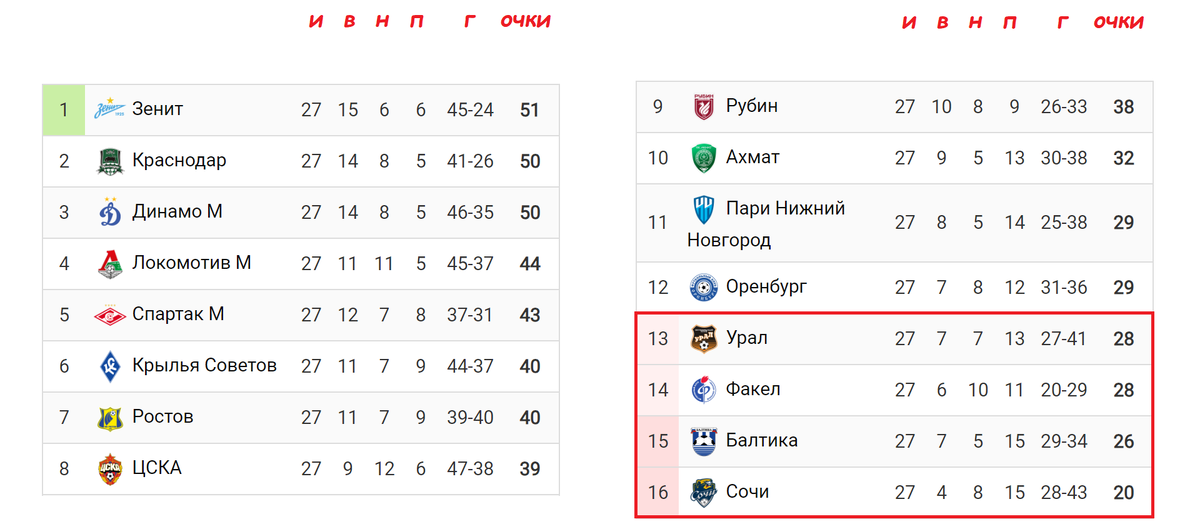
Task: Click the Краснодар club crest
Action: click(109, 161)
